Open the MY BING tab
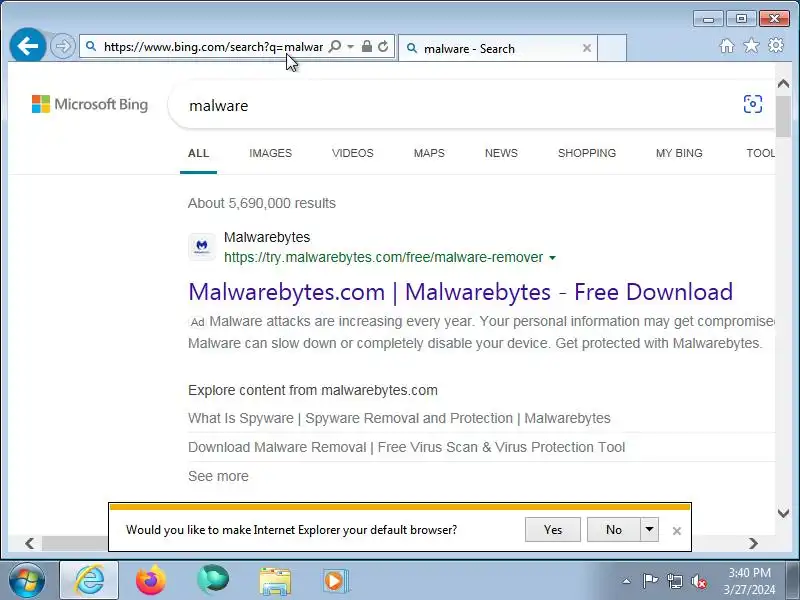This screenshot has height=600, width=800. click(679, 153)
